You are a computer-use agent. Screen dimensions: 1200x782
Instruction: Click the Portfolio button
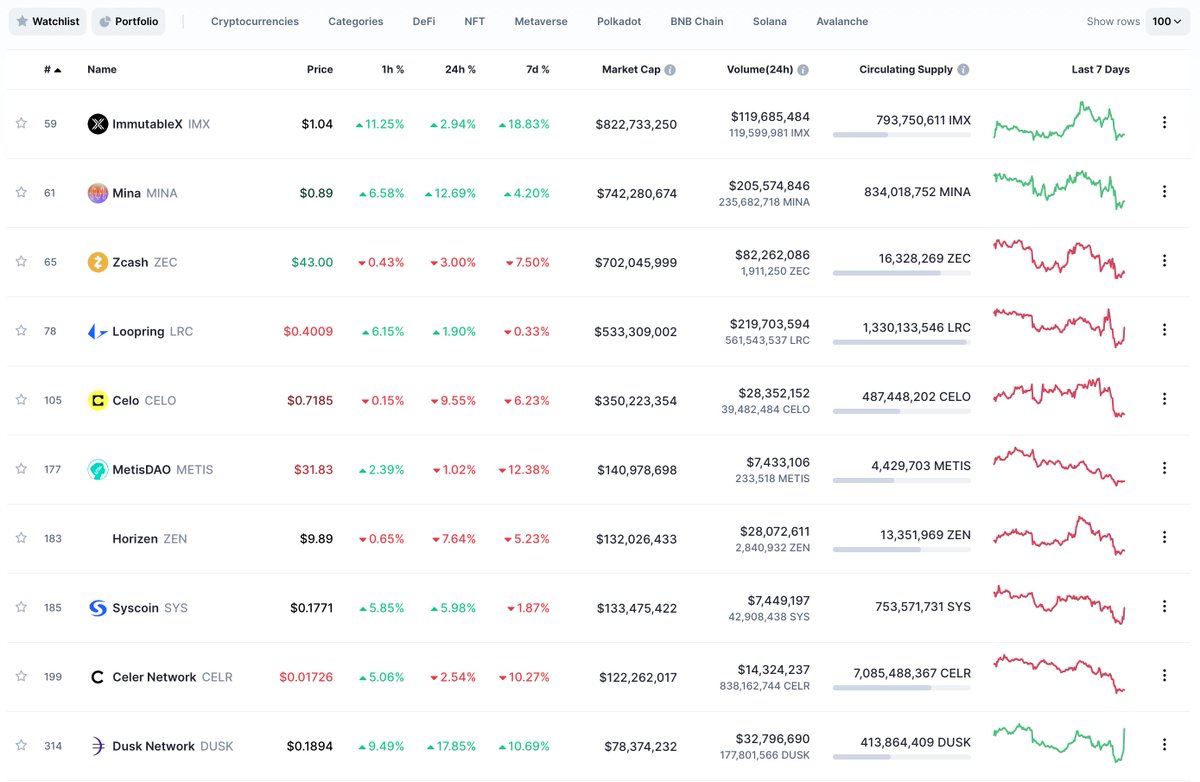[x=128, y=21]
